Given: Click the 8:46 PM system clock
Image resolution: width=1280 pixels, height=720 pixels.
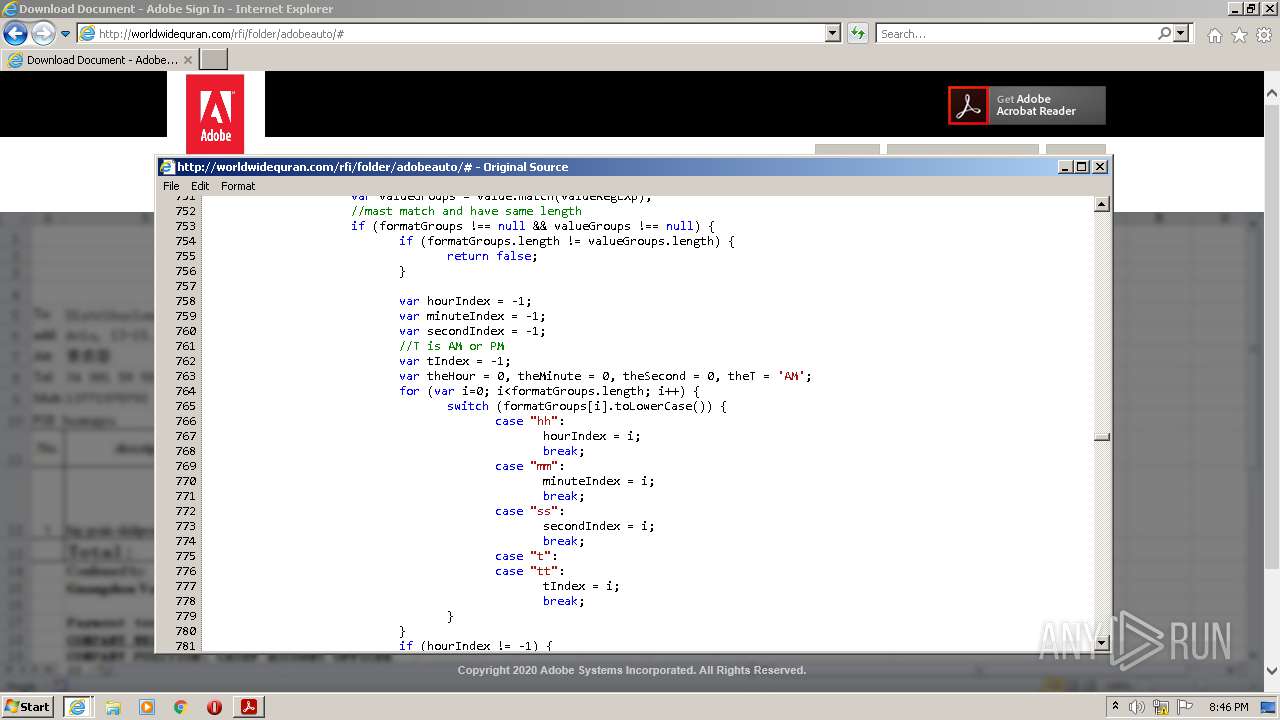Looking at the screenshot, I should click(1228, 707).
